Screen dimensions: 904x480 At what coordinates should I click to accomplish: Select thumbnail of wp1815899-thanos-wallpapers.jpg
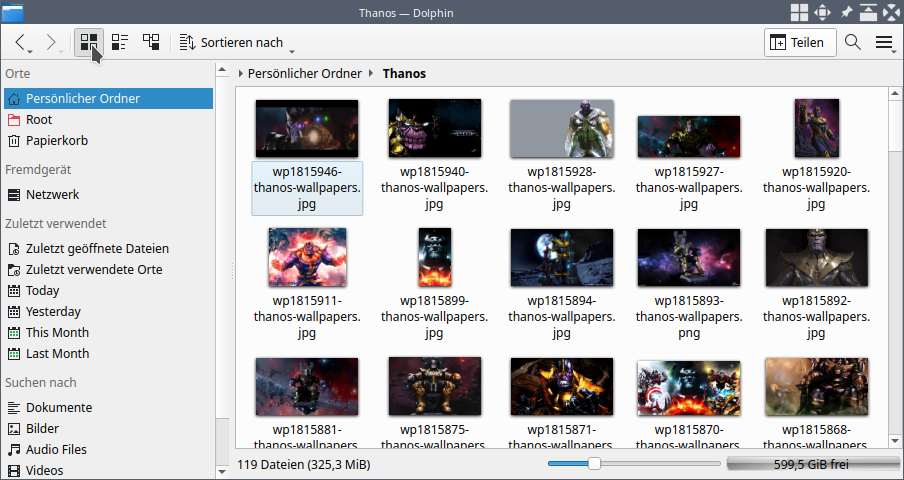435,257
